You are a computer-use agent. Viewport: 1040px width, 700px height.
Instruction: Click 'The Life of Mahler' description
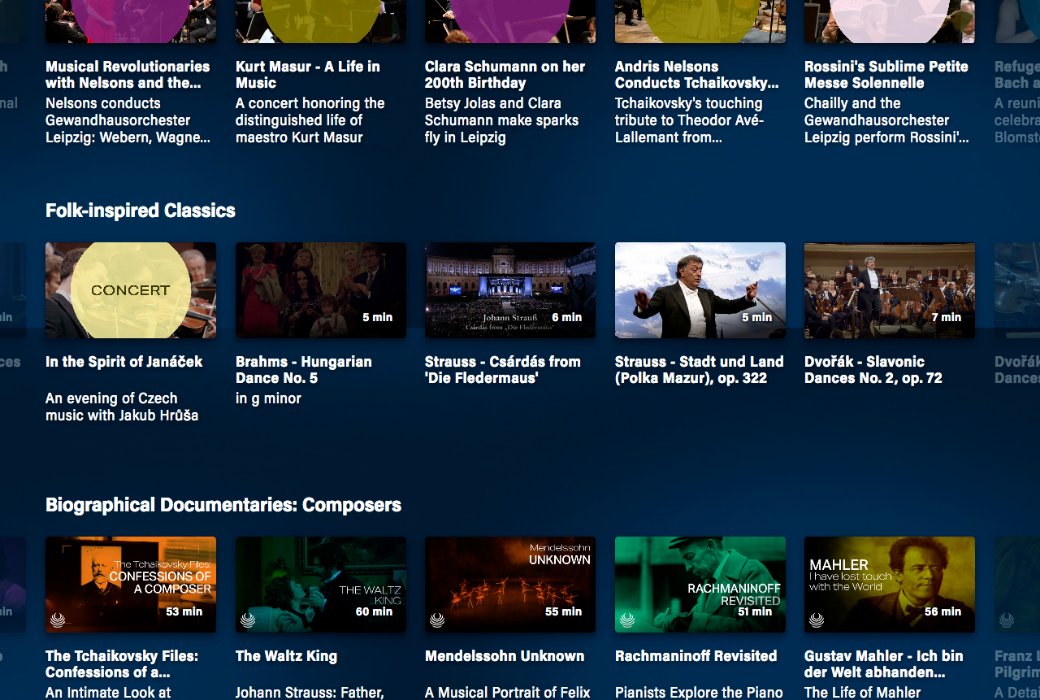coord(862,692)
